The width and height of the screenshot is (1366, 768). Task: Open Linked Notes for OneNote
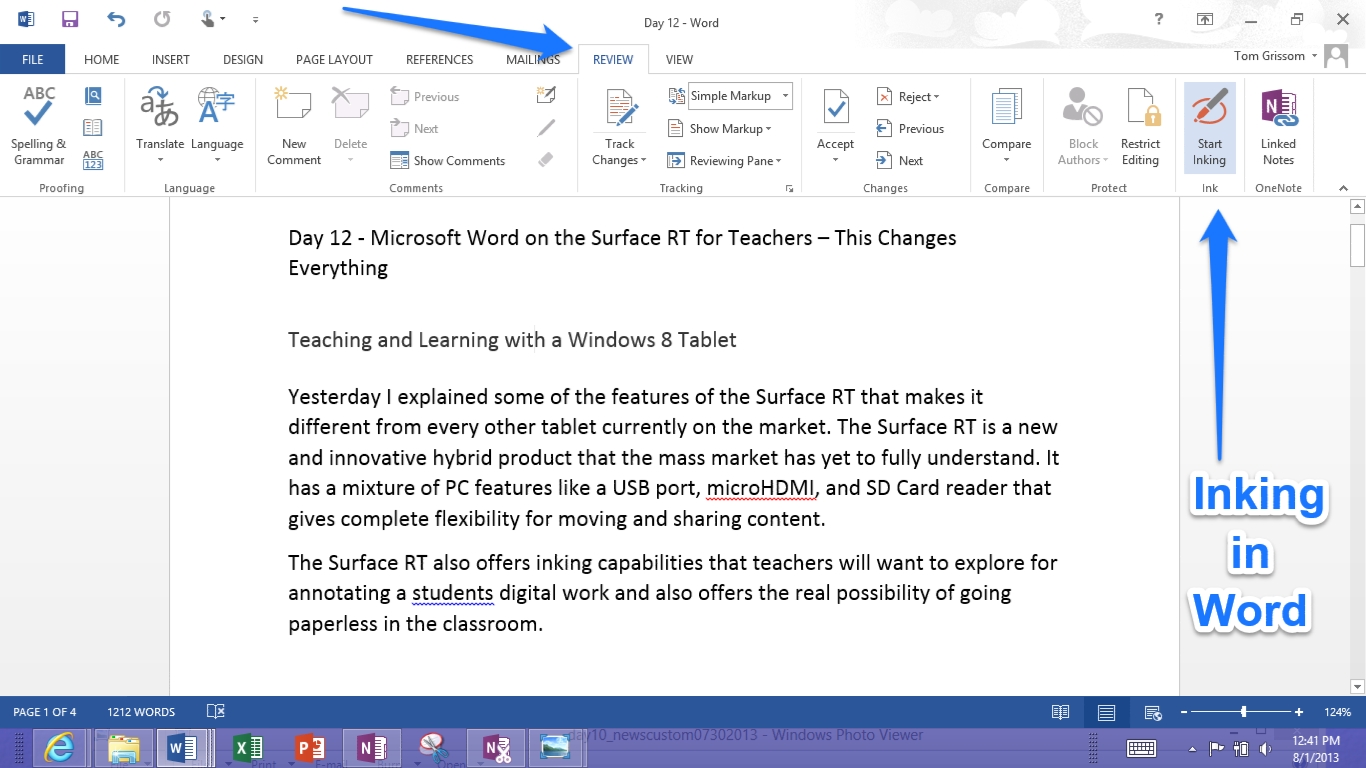(x=1278, y=127)
